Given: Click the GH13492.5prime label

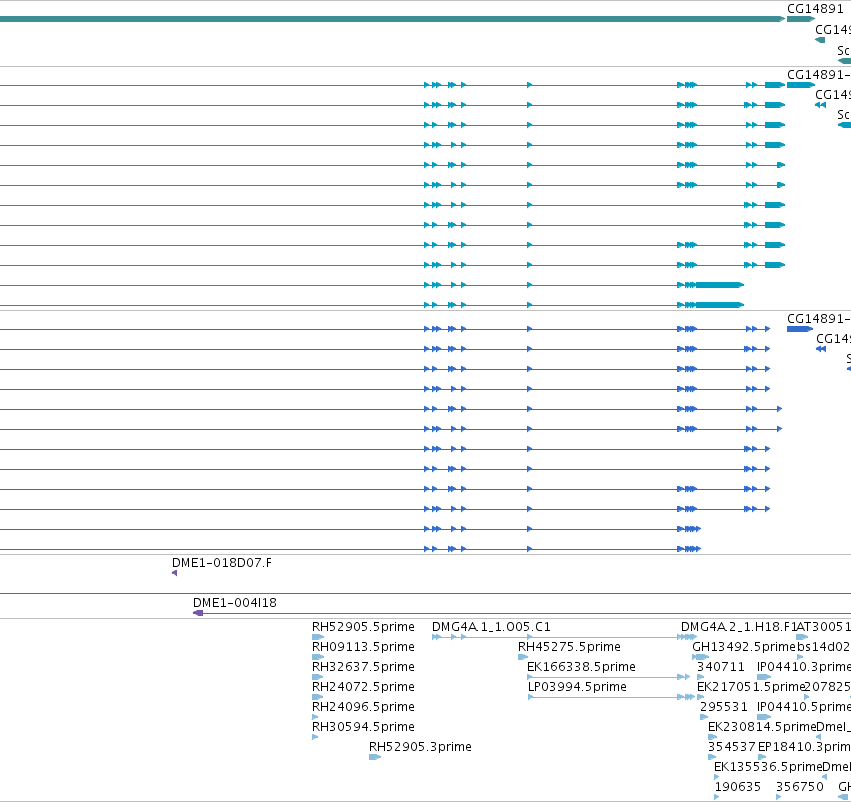Looking at the screenshot, I should pos(744,647).
